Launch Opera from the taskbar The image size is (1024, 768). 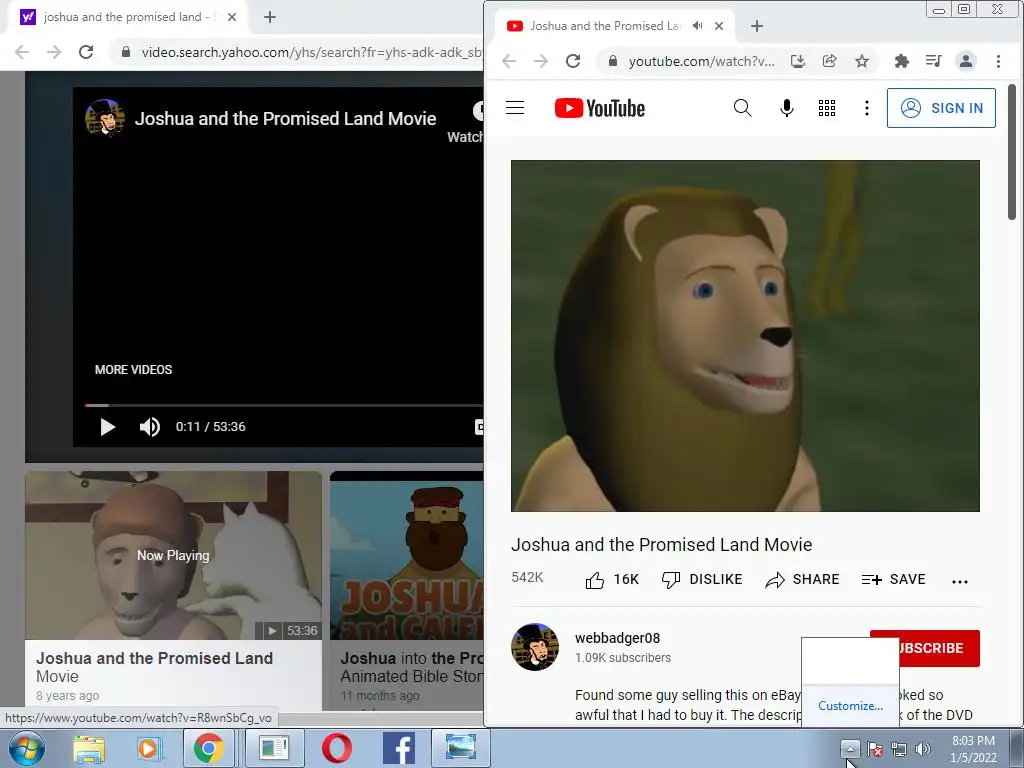tap(337, 748)
